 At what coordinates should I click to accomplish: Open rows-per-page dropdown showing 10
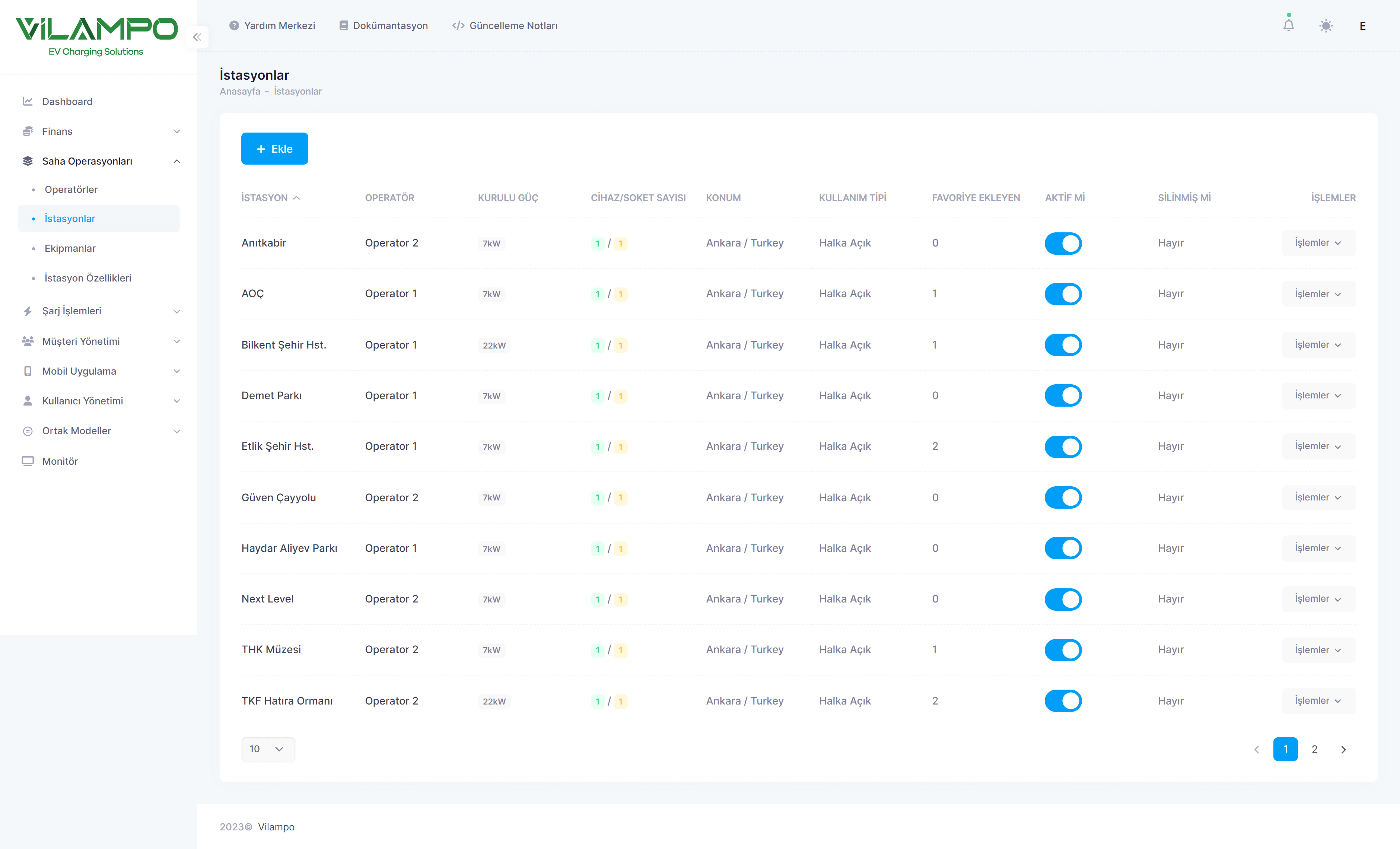(268, 749)
